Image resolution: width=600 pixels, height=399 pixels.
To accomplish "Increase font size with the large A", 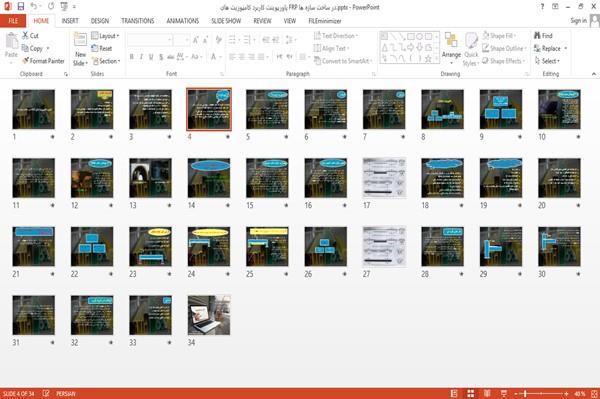I will click(x=196, y=40).
